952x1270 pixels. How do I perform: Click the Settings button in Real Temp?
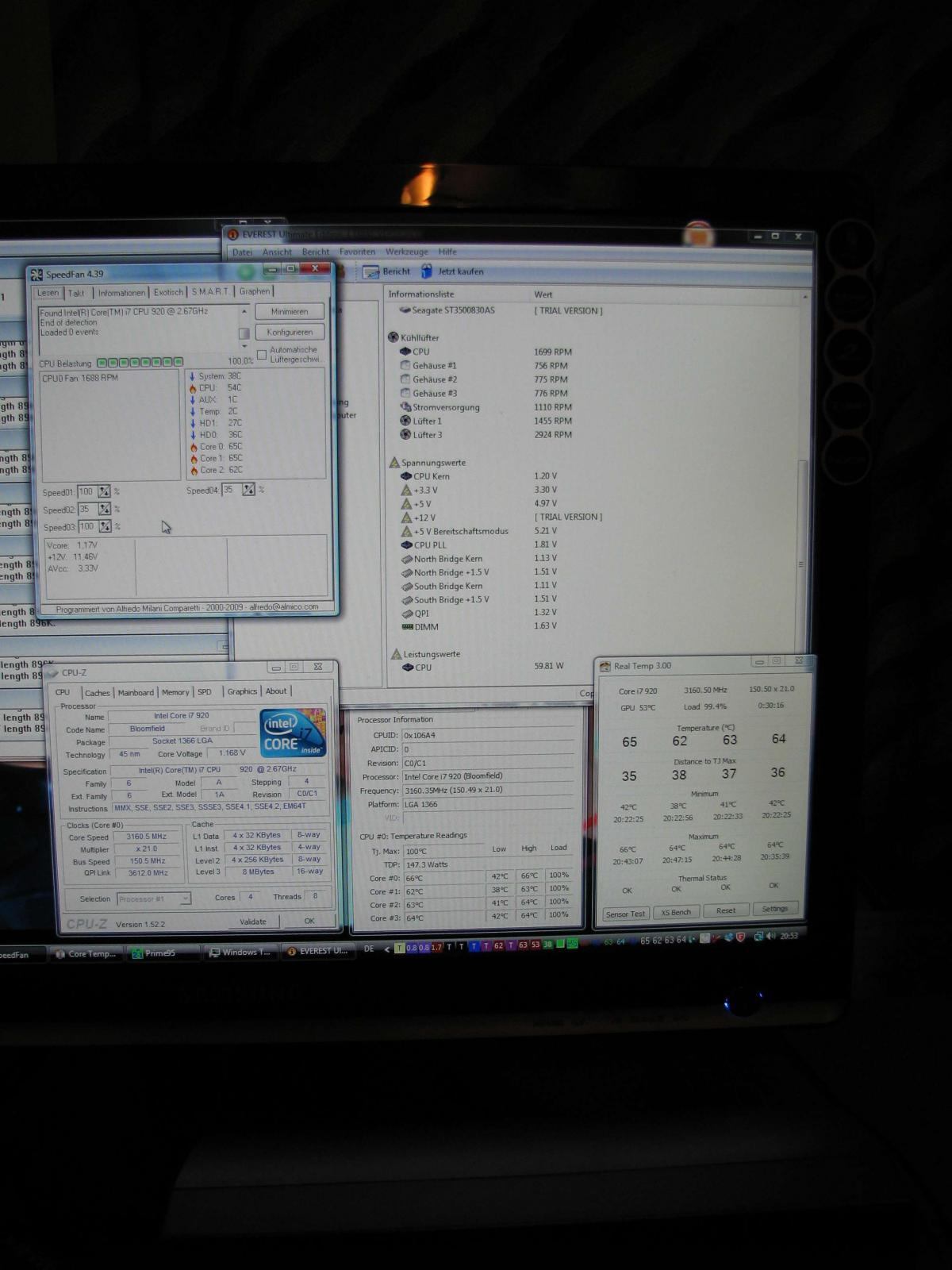(775, 909)
